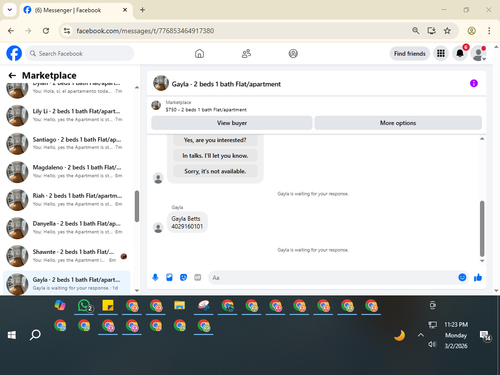The image size is (500, 375).
Task: Open Sticky Notes from the taskbar
Action: [108, 306]
